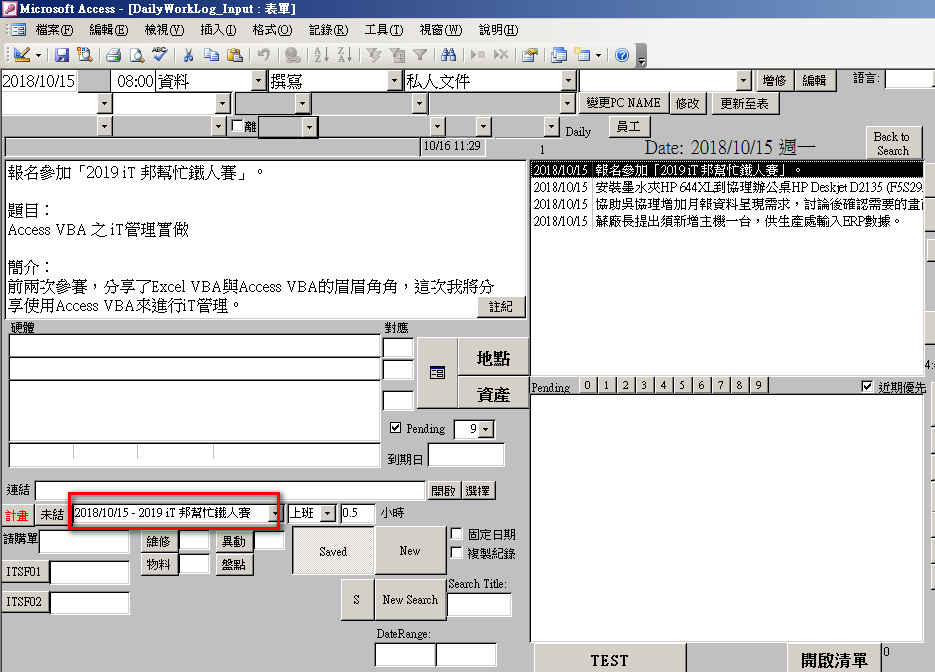
Task: Click the Insert Hyperlink icon
Action: pyautogui.click(x=292, y=55)
